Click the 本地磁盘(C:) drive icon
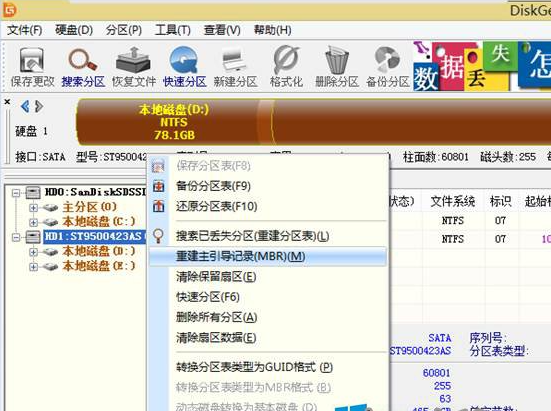Viewport: 551px width, 411px height. tap(50, 222)
